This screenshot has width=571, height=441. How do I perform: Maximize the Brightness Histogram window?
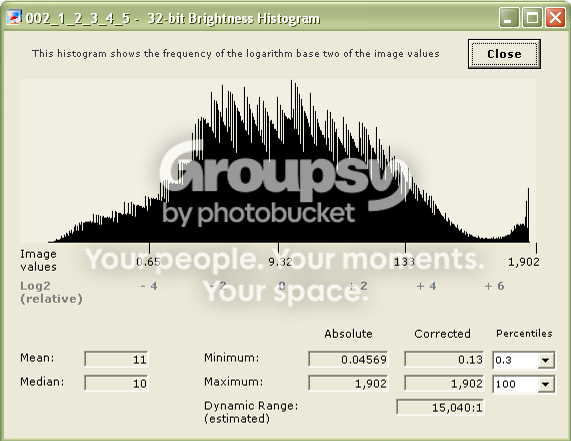point(532,17)
